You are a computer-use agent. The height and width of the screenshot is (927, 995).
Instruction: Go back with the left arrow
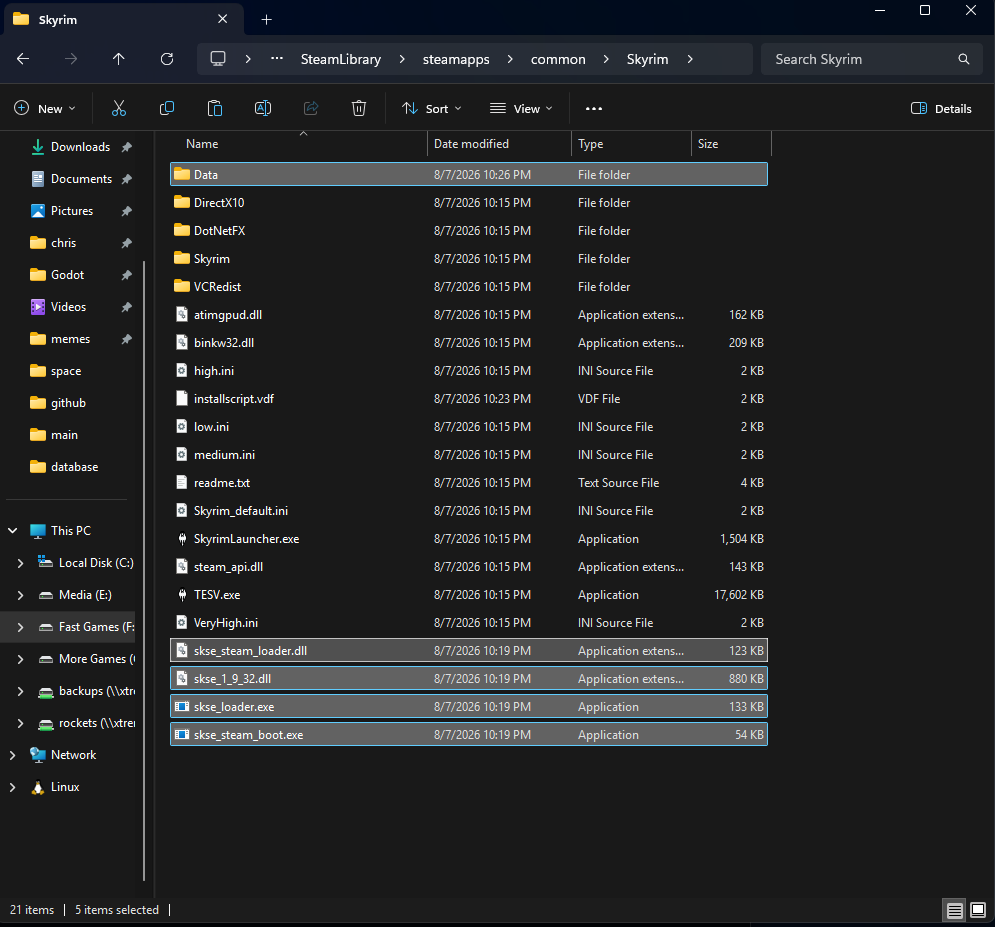[23, 59]
